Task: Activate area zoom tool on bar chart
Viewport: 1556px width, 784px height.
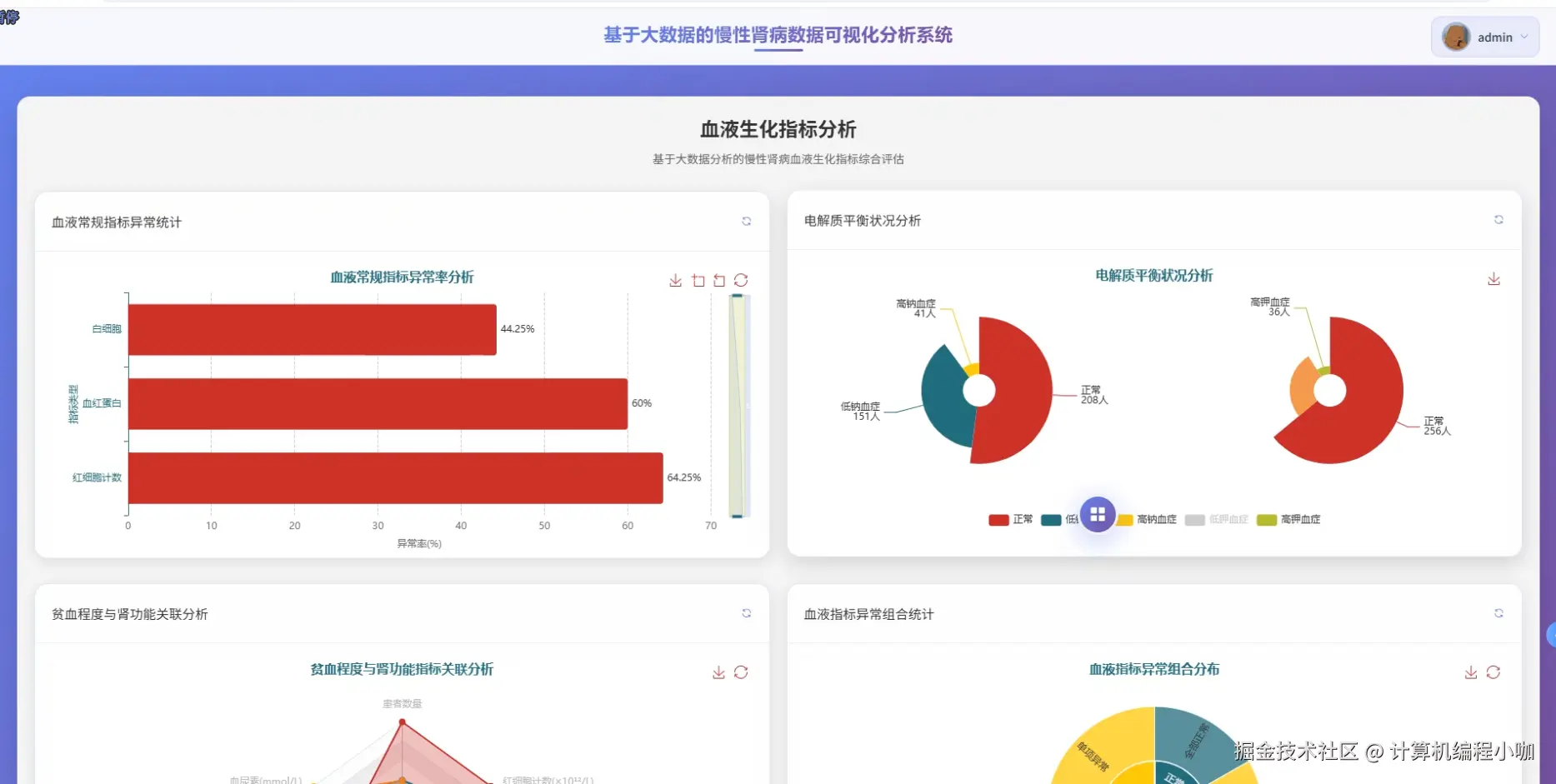Action: pyautogui.click(x=698, y=280)
